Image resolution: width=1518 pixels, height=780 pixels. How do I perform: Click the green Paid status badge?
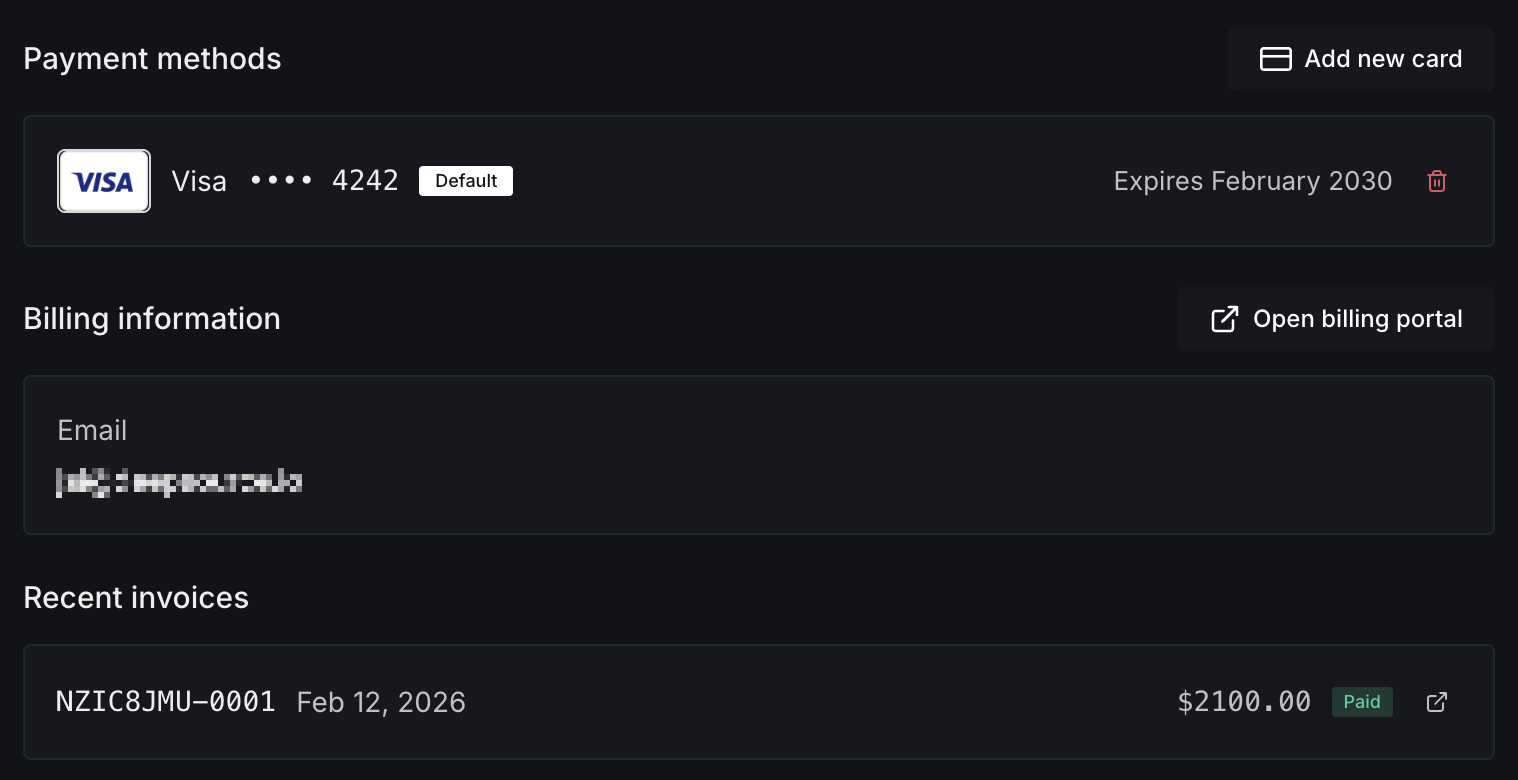pyautogui.click(x=1361, y=702)
